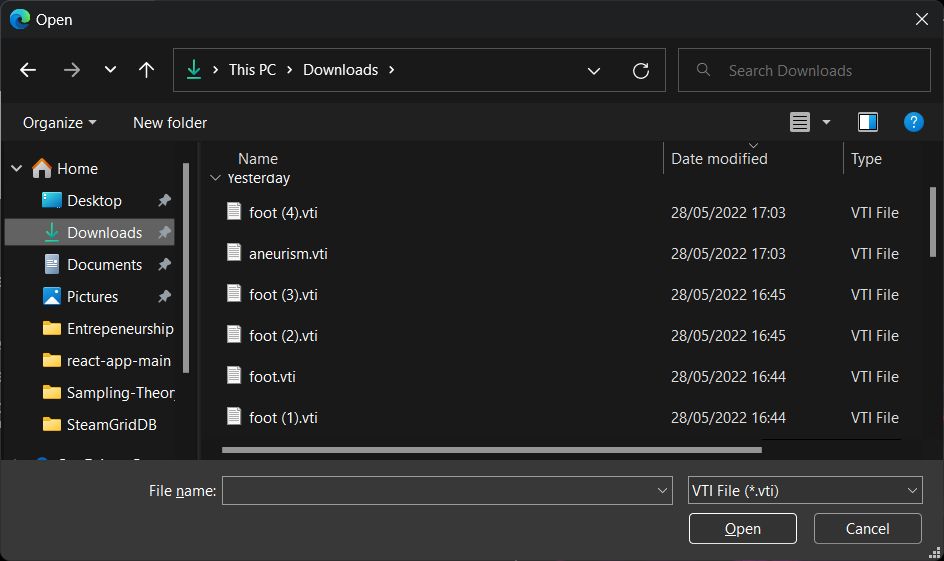Select Downloads in the navigation pane
Image resolution: width=944 pixels, height=561 pixels.
[89, 232]
